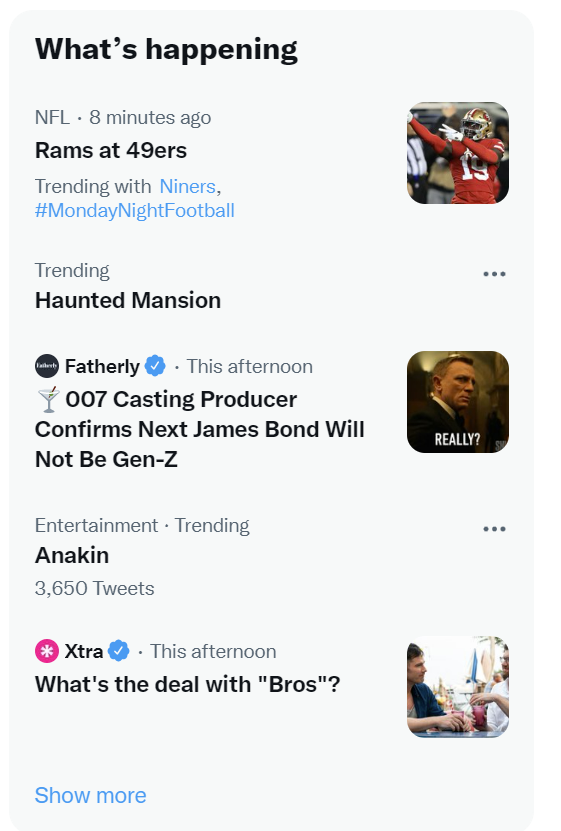Click the Fatherly profile avatar icon
The width and height of the screenshot is (561, 831).
pyautogui.click(x=47, y=366)
